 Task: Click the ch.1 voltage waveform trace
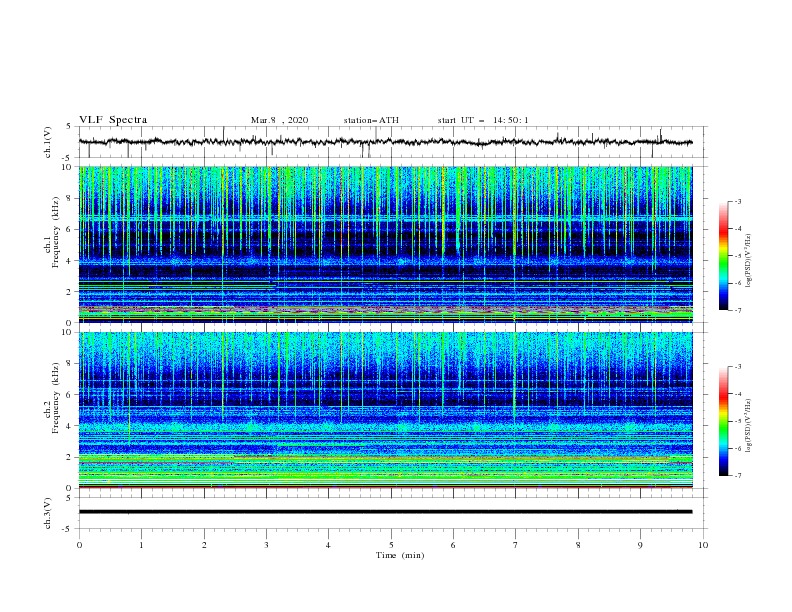[385, 142]
